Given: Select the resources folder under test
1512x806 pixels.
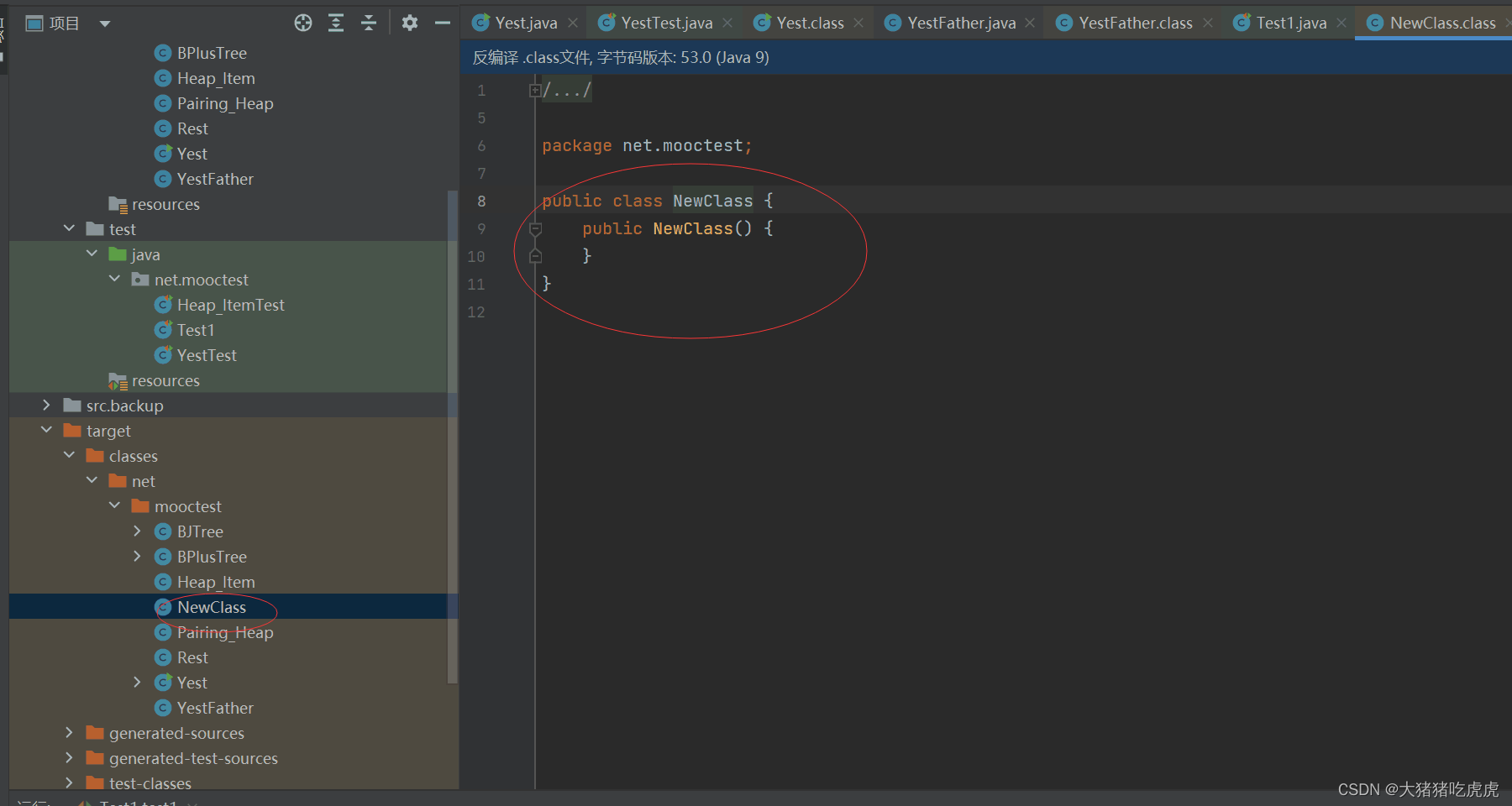Looking at the screenshot, I should coord(165,380).
